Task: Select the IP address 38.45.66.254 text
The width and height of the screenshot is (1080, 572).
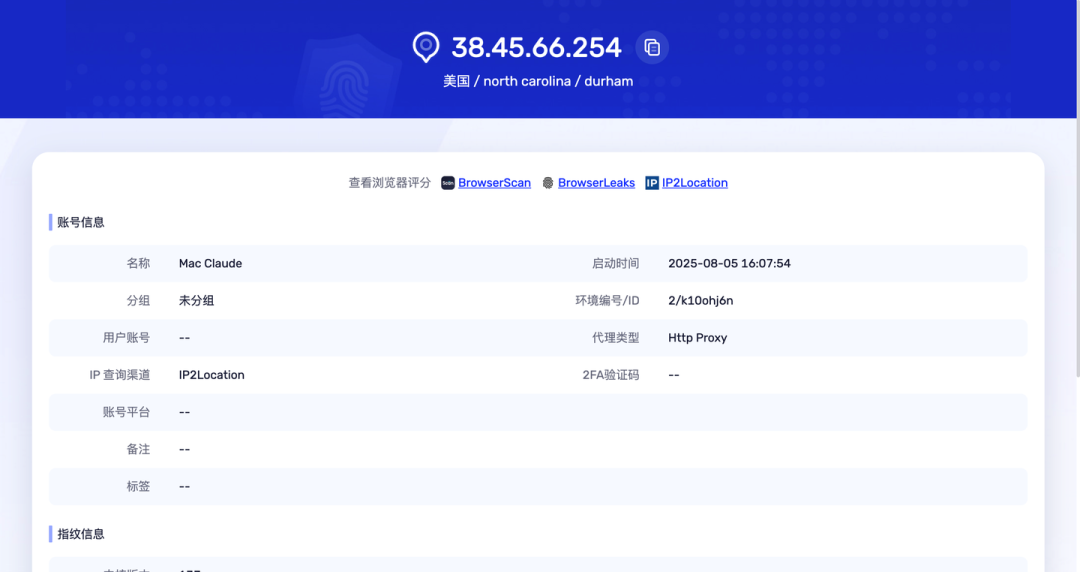Action: tap(537, 48)
